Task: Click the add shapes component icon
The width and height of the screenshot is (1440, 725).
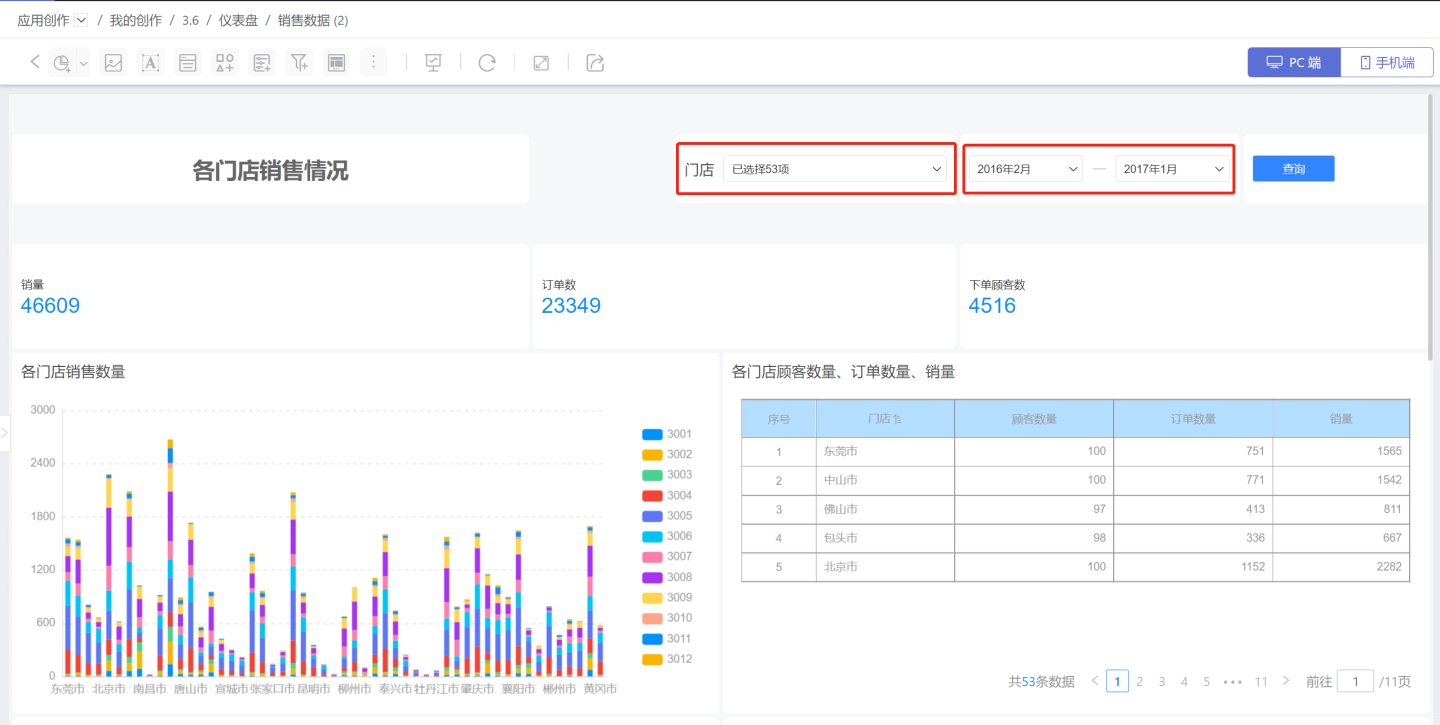Action: coord(225,63)
